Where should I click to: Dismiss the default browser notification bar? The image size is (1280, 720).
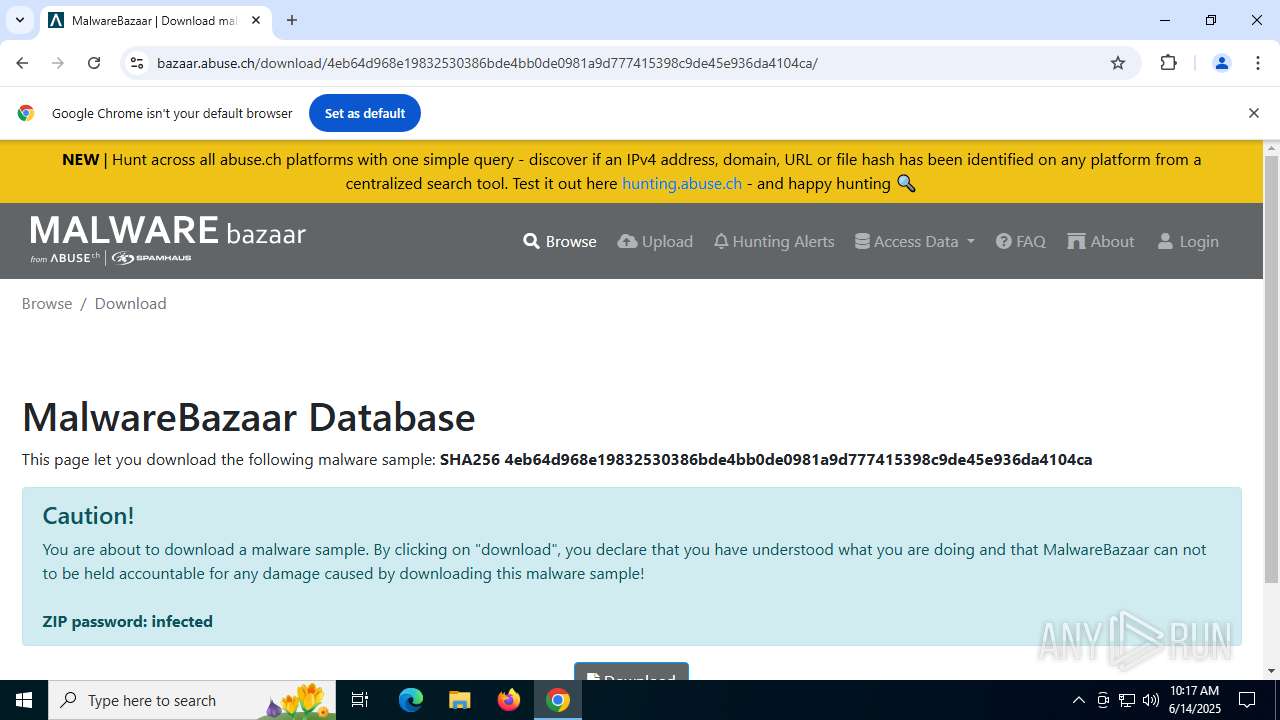1253,113
